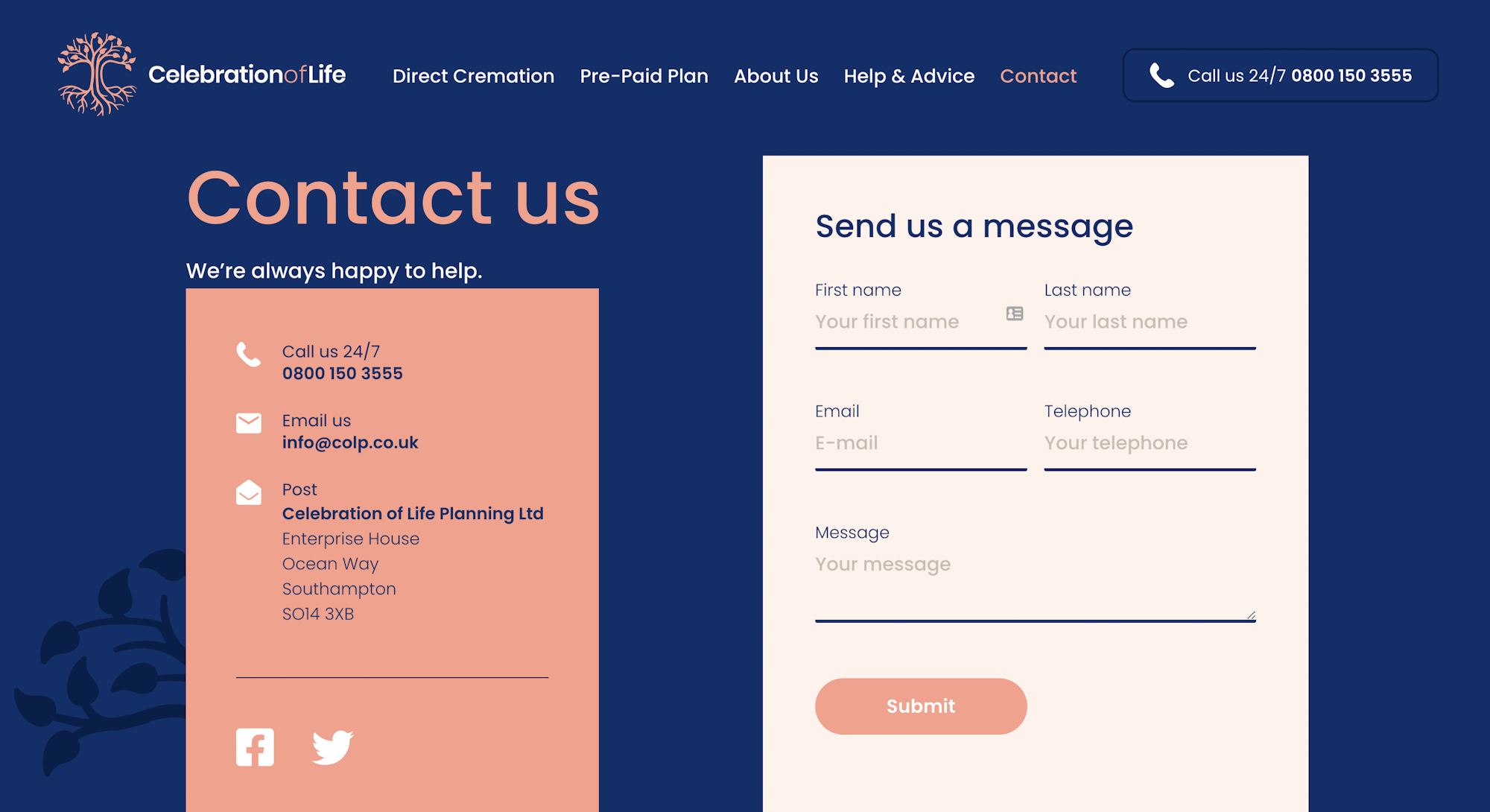Click the post envelope icon
This screenshot has width=1490, height=812.
click(249, 493)
